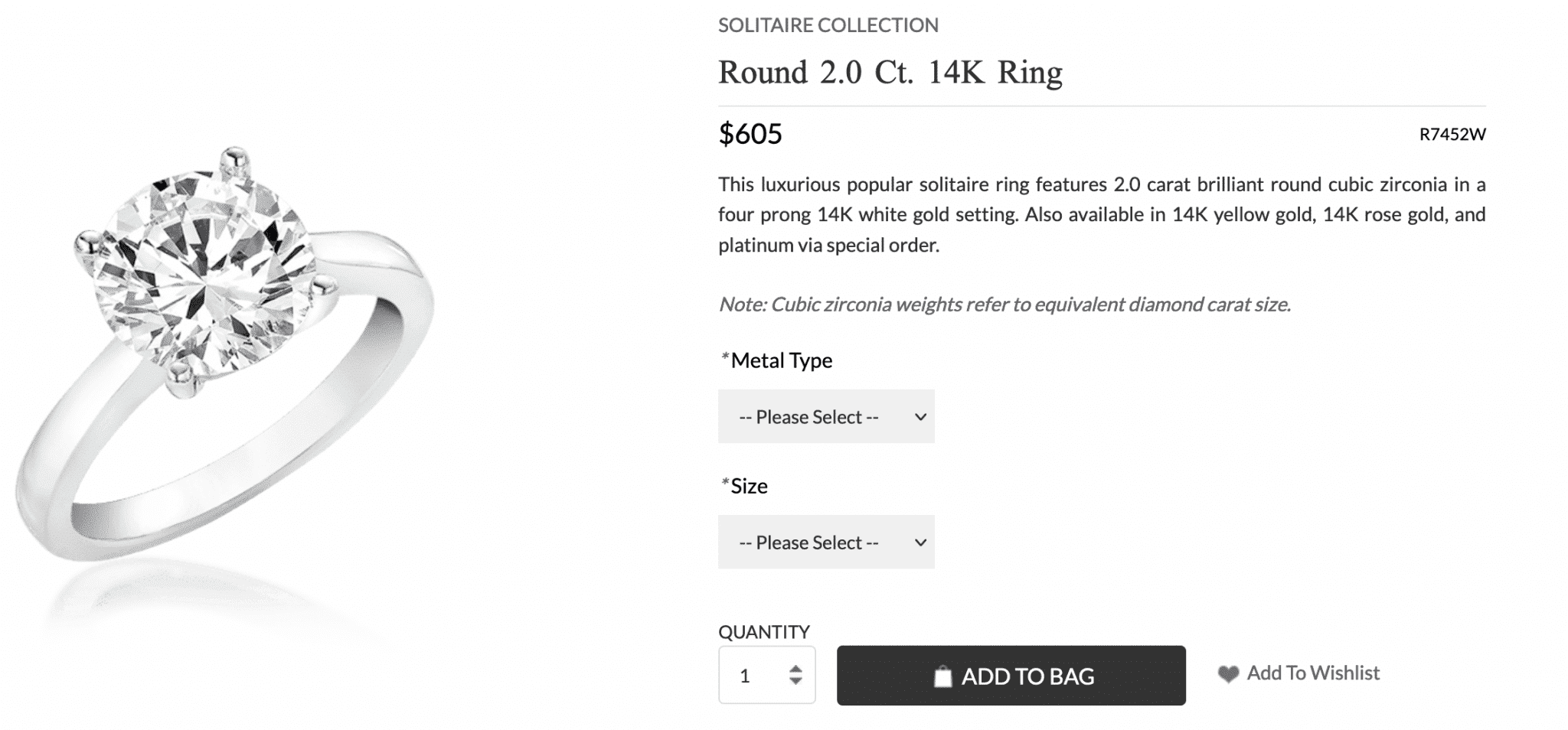Click the product code R7452W
The height and width of the screenshot is (730, 1568).
point(1452,135)
